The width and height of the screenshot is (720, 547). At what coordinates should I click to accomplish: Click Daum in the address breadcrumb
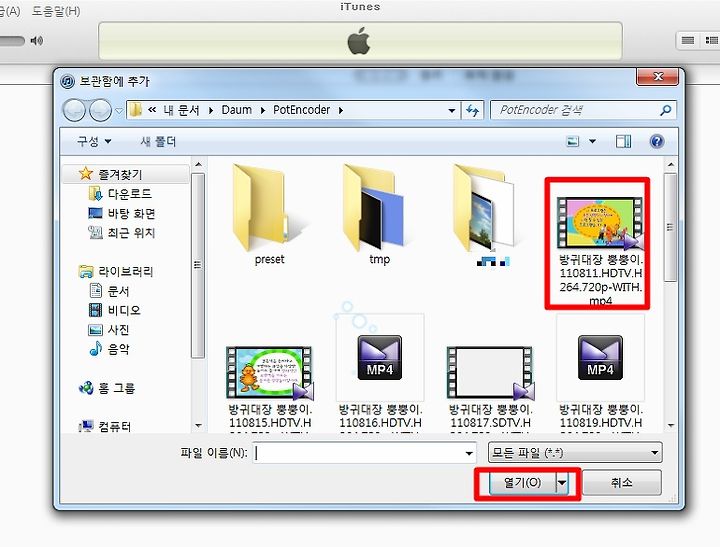(236, 110)
